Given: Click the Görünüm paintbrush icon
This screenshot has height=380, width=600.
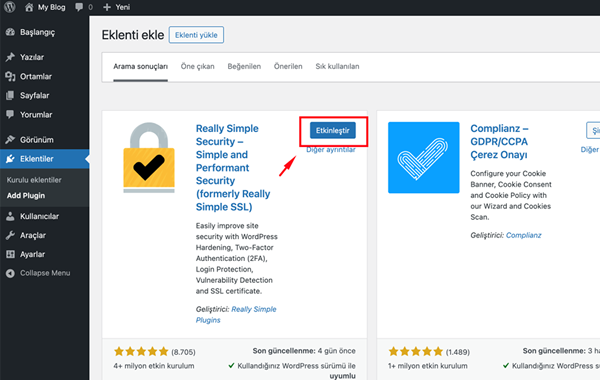Looking at the screenshot, I should click(x=10, y=140).
